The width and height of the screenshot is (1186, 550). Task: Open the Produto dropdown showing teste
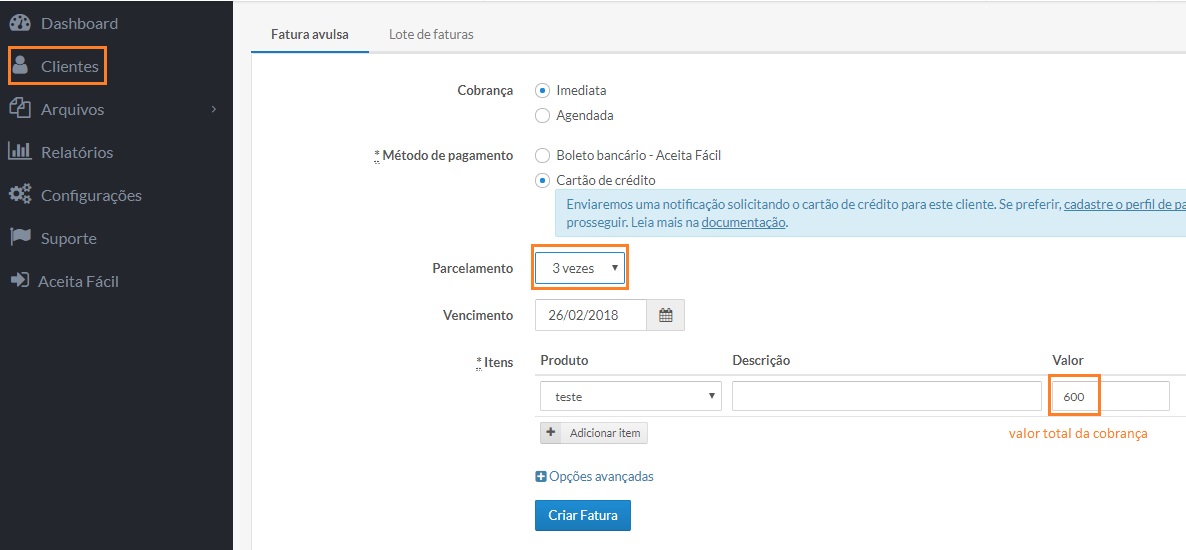point(630,396)
